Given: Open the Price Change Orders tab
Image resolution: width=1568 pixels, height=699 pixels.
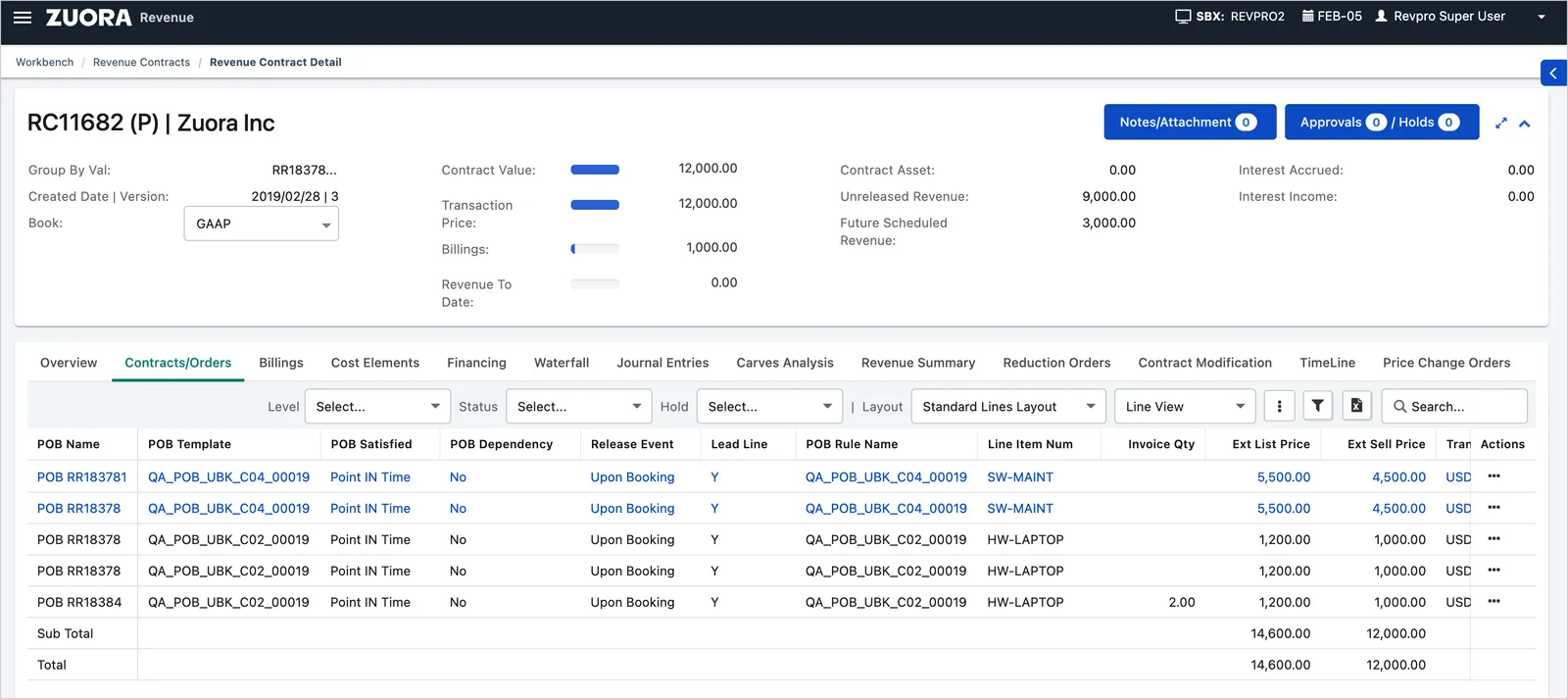Looking at the screenshot, I should (x=1446, y=363).
